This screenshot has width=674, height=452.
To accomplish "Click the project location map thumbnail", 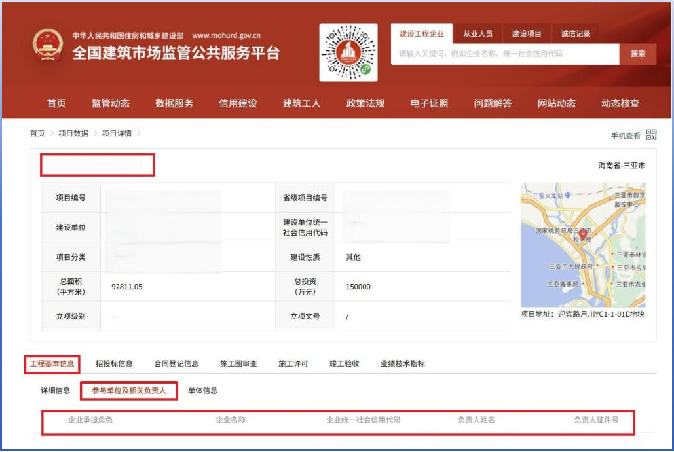I will tap(583, 245).
